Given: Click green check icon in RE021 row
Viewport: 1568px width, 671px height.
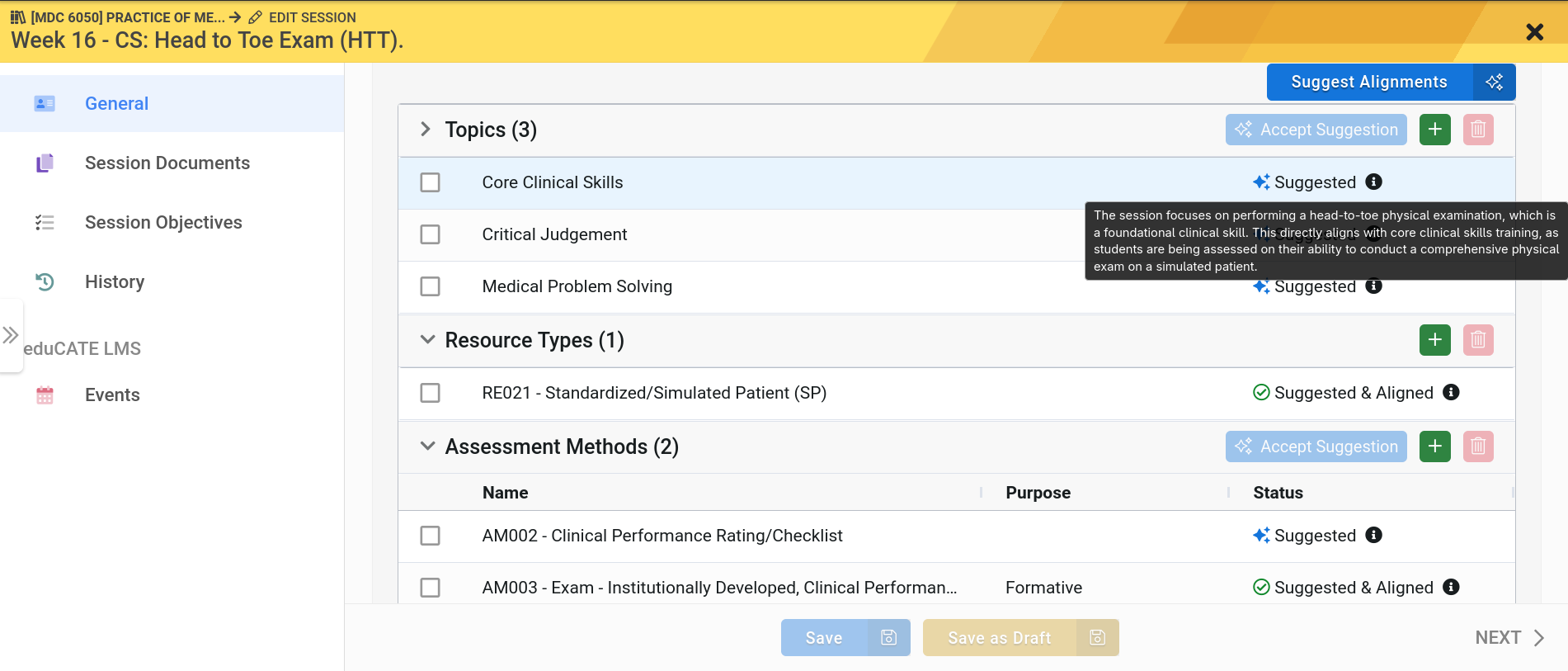Looking at the screenshot, I should point(1261,393).
